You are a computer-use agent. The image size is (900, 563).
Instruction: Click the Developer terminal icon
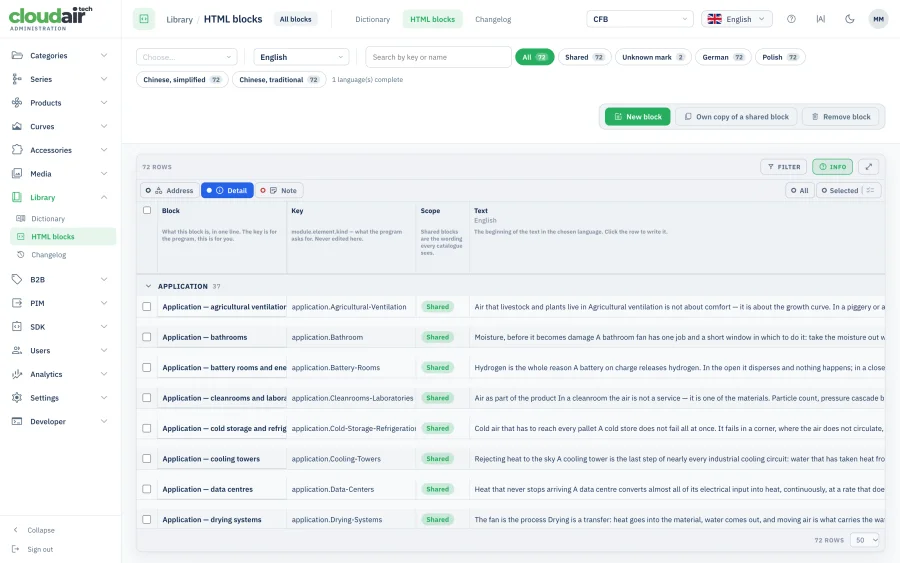(17, 421)
